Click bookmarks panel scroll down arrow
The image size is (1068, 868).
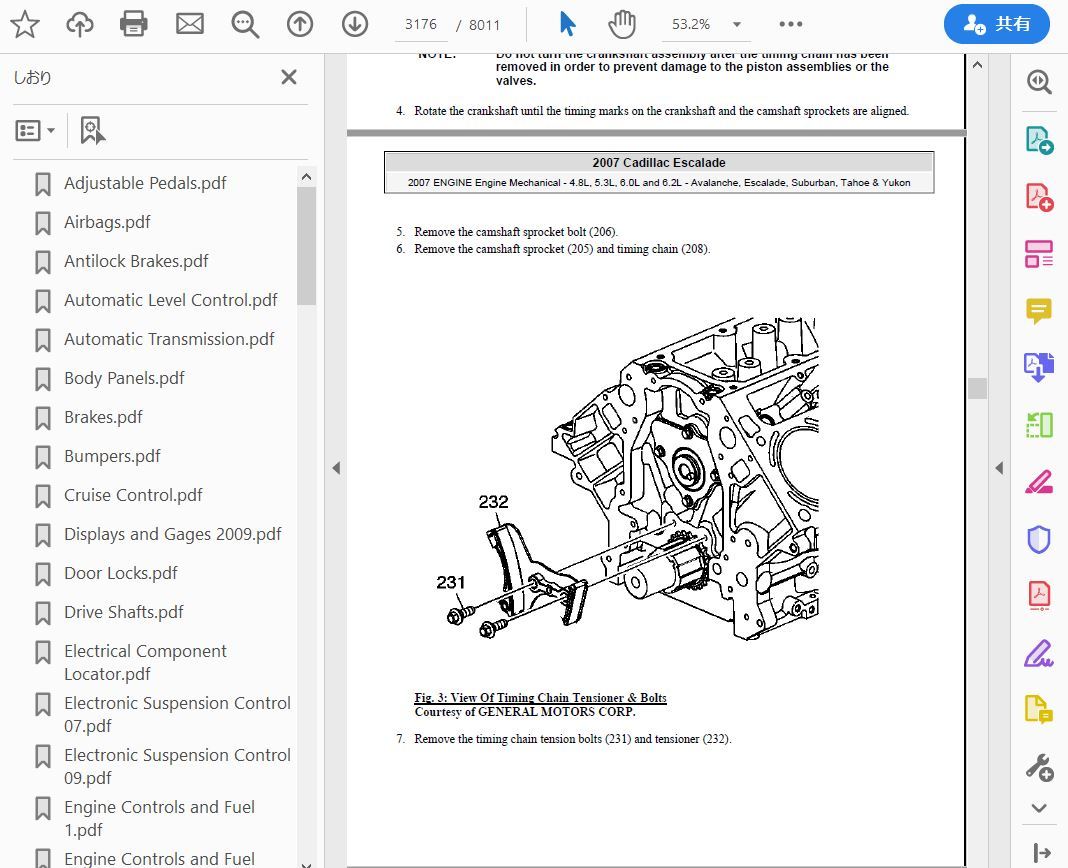tap(307, 864)
